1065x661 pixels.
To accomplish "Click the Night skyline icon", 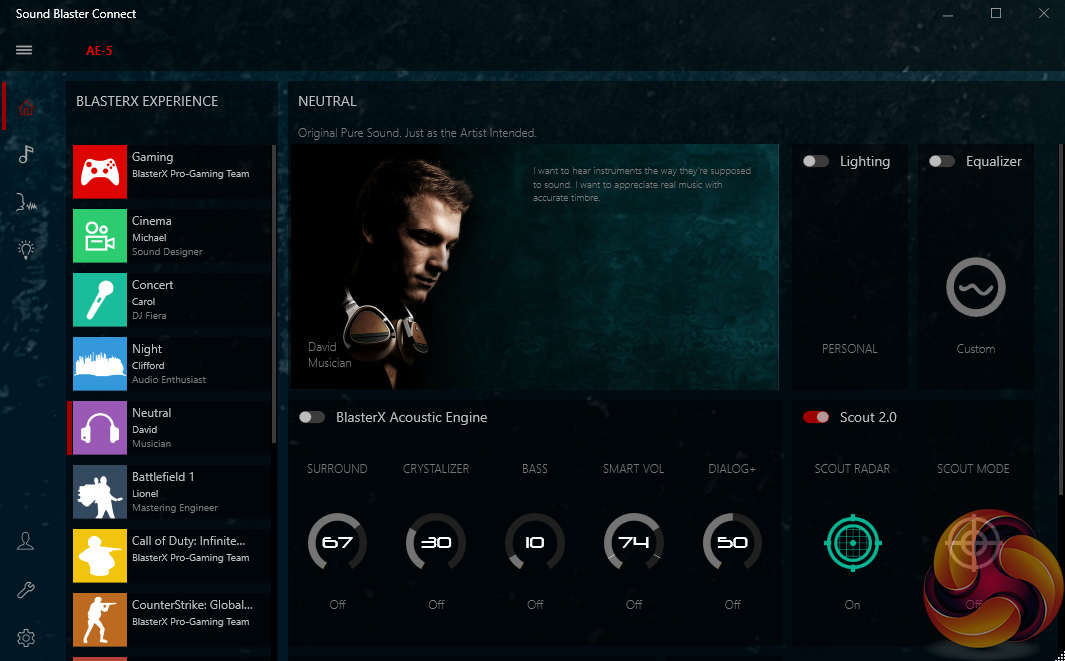I will click(x=100, y=363).
